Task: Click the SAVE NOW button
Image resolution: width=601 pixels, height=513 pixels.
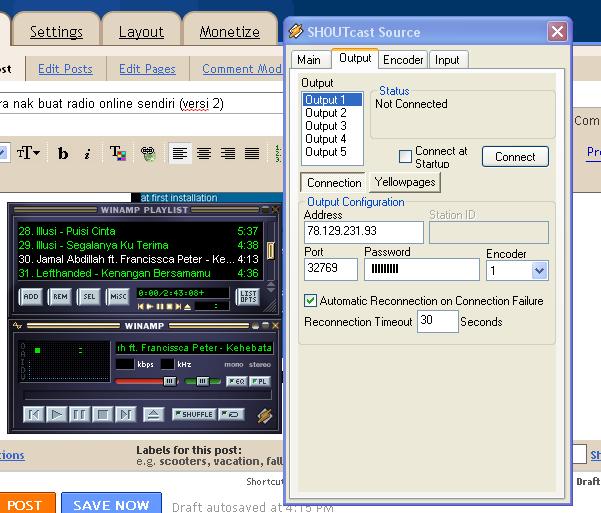Action: pos(112,504)
